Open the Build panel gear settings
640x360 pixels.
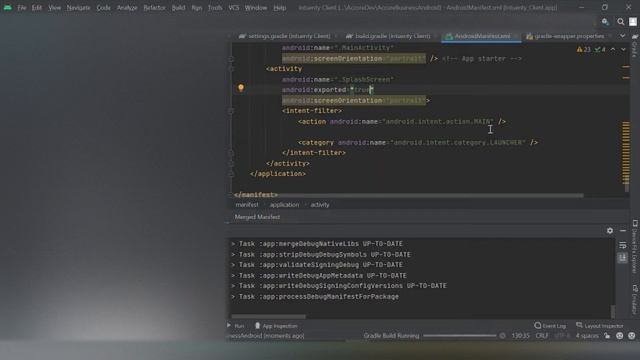coord(610,231)
